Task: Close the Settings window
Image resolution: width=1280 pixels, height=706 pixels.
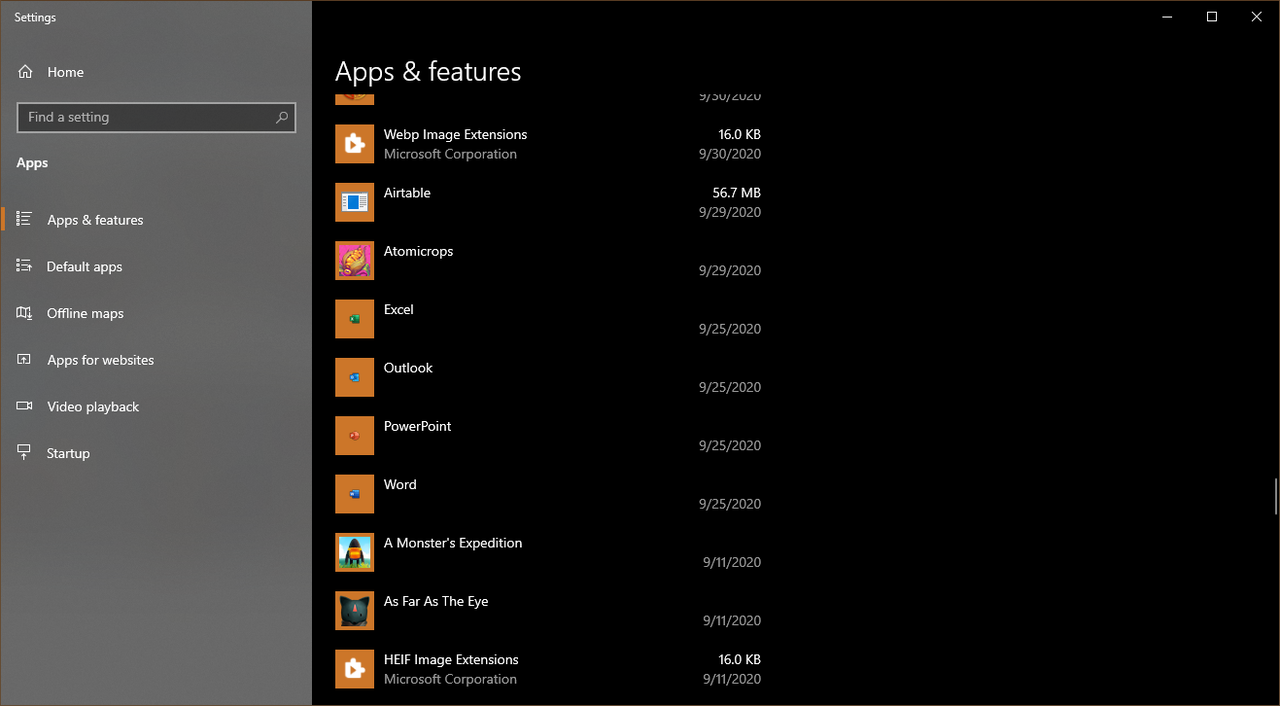Action: [1257, 17]
